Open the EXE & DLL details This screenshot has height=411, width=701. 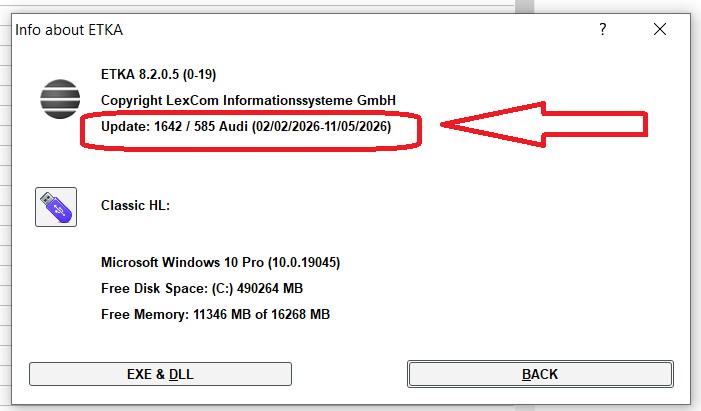[160, 374]
